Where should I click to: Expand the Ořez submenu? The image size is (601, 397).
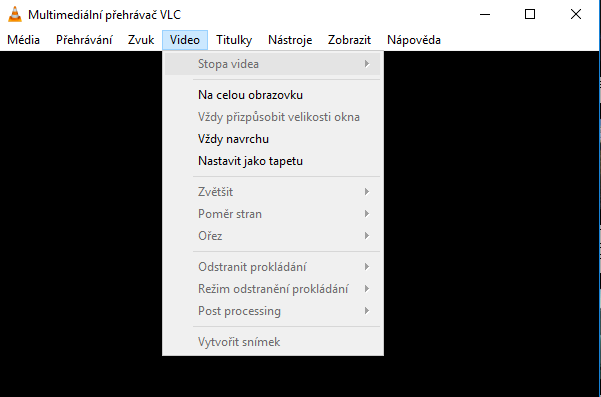tap(273, 236)
